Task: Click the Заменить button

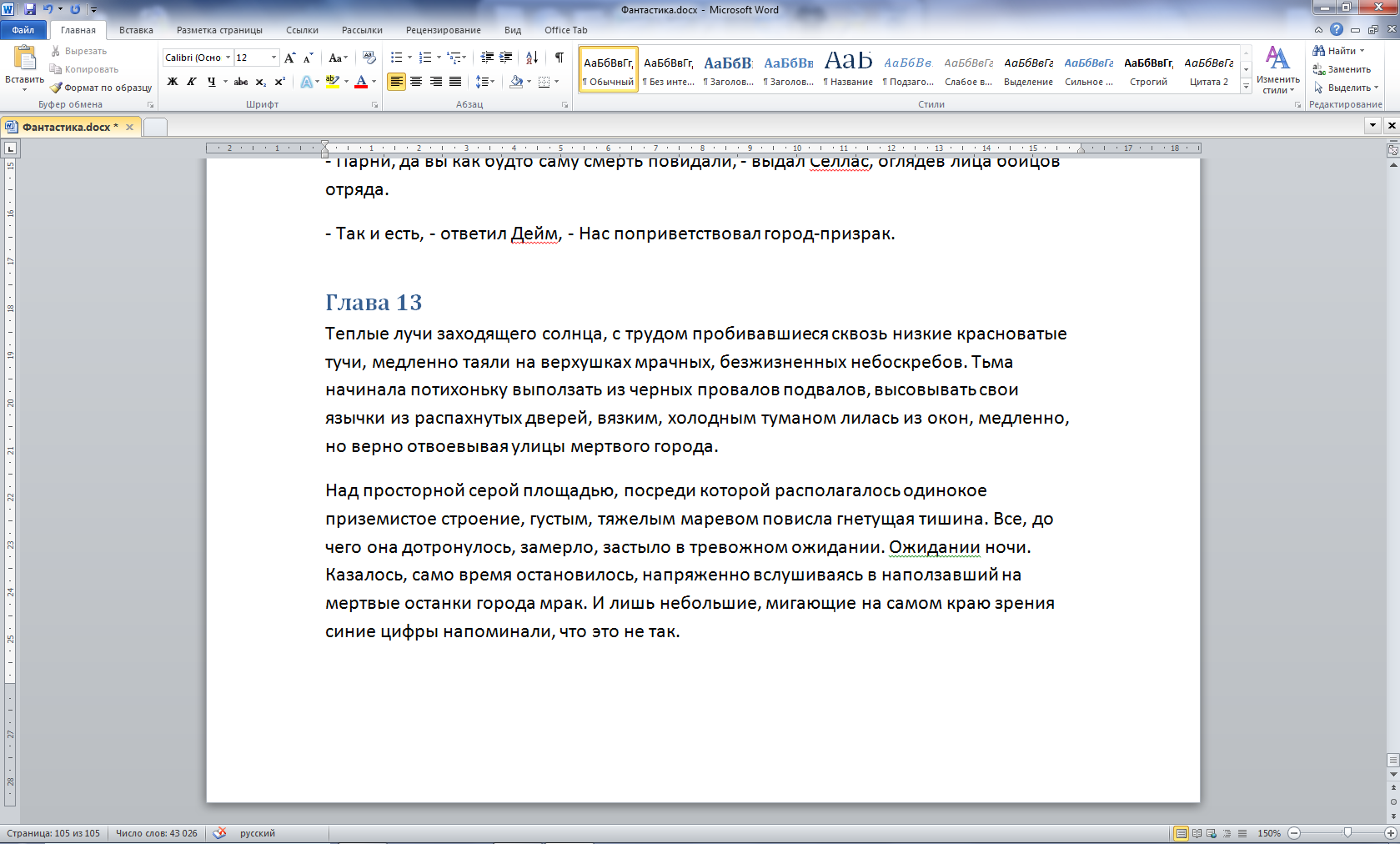Action: 1342,69
